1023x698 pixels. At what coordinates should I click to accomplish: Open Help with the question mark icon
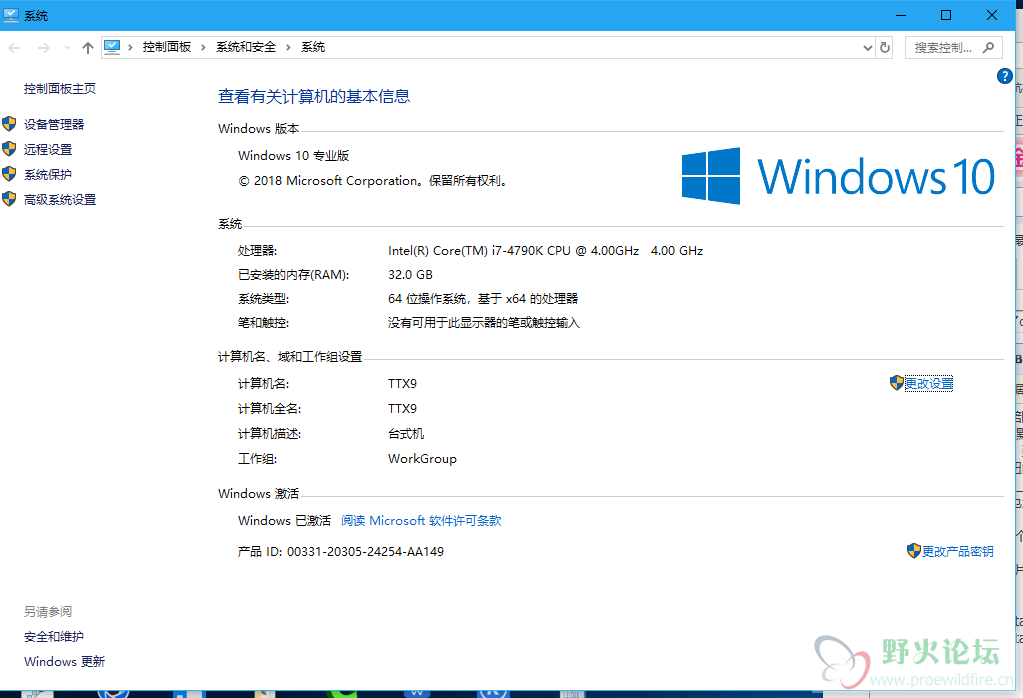(x=1005, y=76)
